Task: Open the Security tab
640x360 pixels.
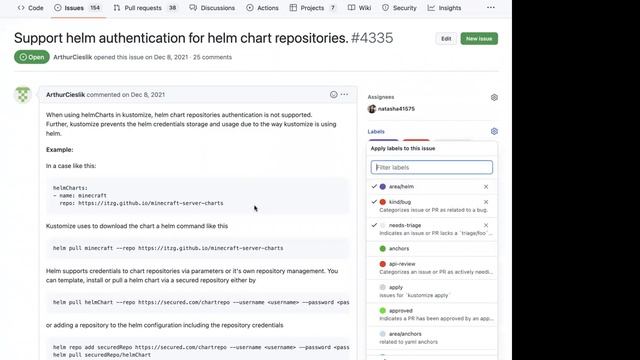Action: tap(399, 8)
